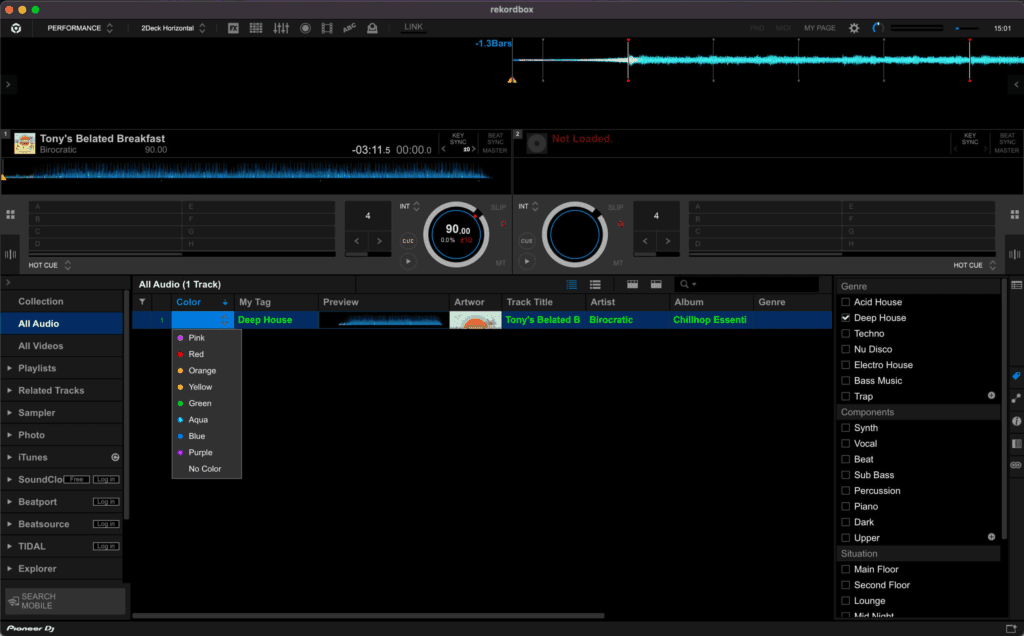The width and height of the screenshot is (1024, 636).
Task: Click the LINK button
Action: tap(413, 27)
